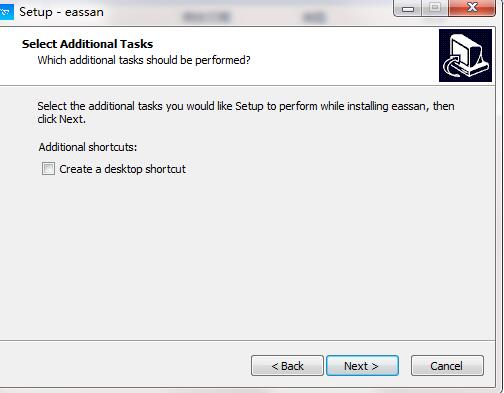Cancel the eassan installation
Image resolution: width=504 pixels, height=393 pixels.
pos(447,366)
